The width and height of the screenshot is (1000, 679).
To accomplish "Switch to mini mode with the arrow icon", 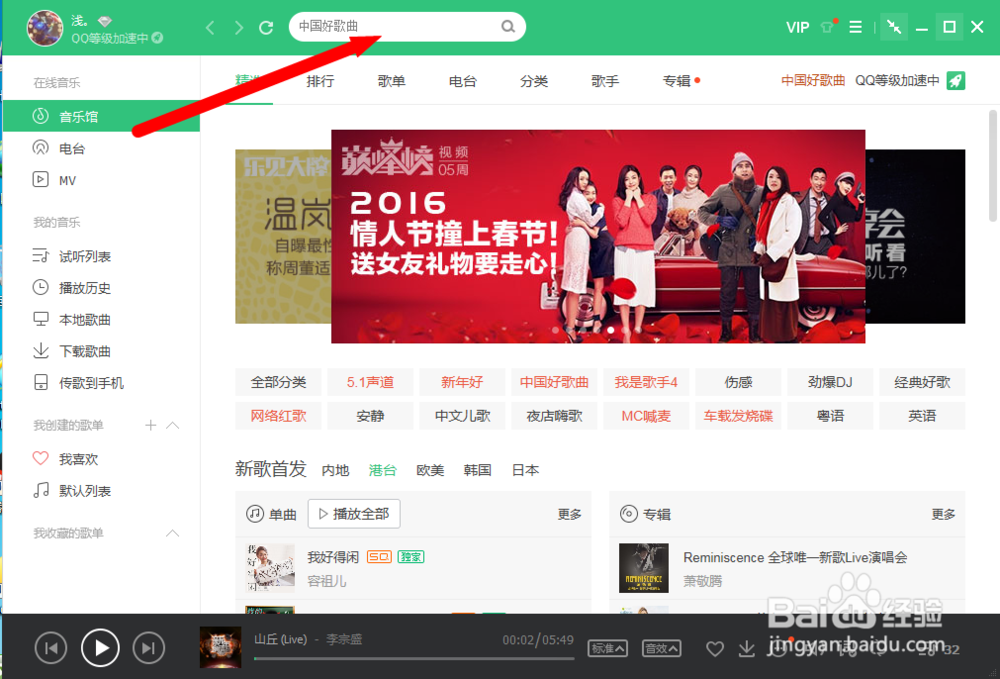I will [x=893, y=27].
